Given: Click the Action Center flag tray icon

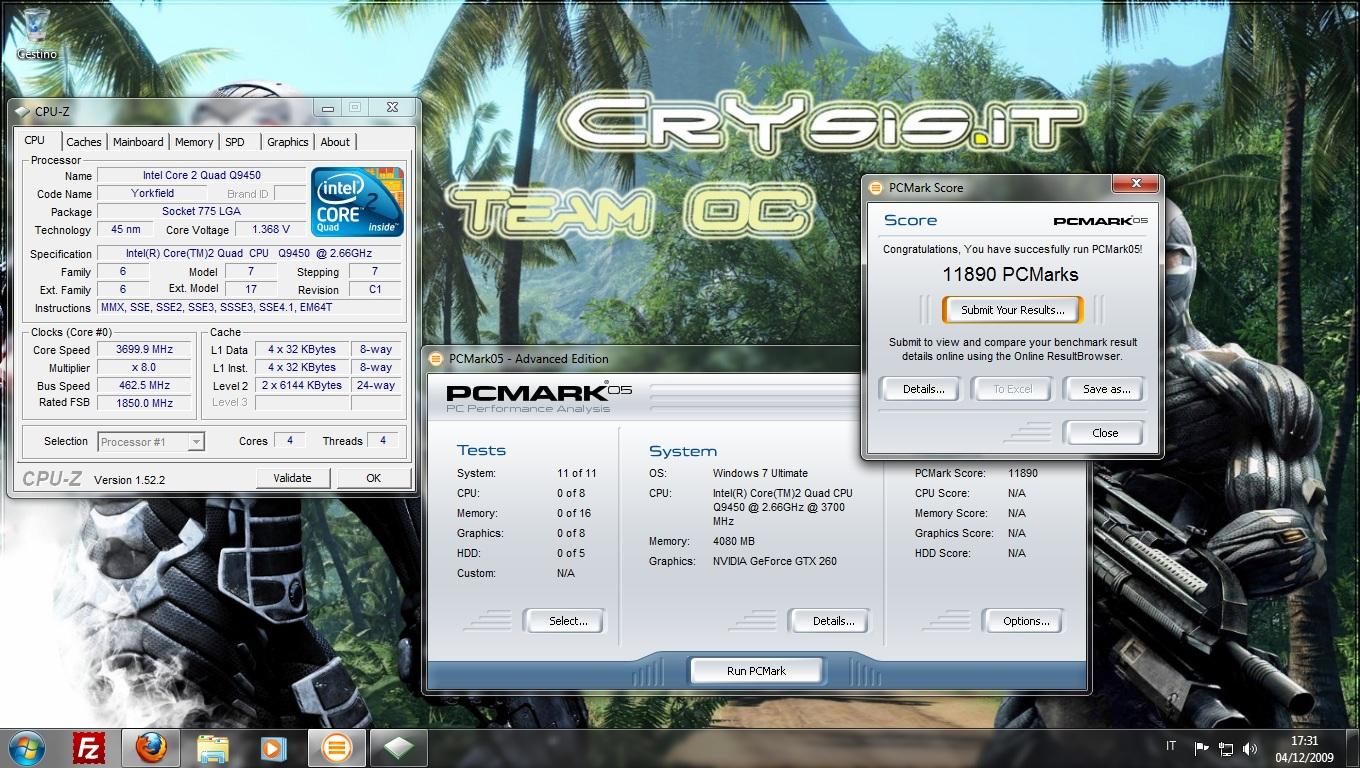Looking at the screenshot, I should click(1201, 748).
